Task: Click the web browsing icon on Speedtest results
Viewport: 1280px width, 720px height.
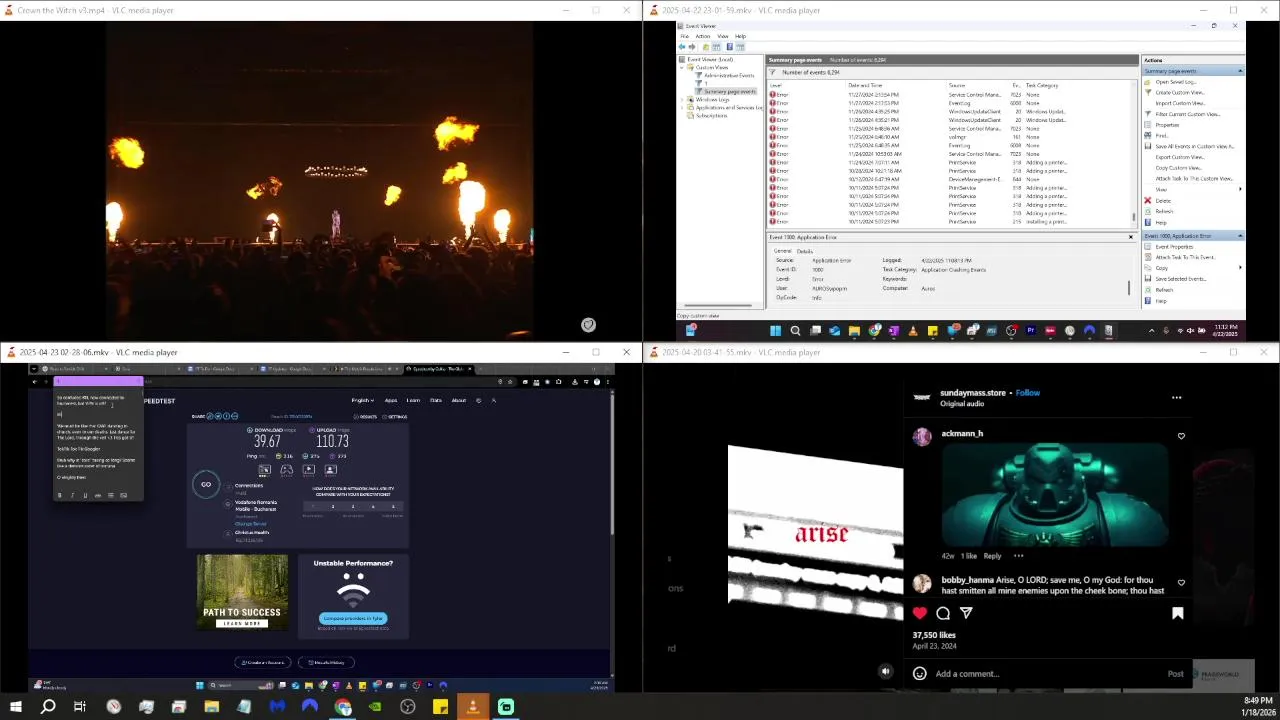Action: point(264,469)
